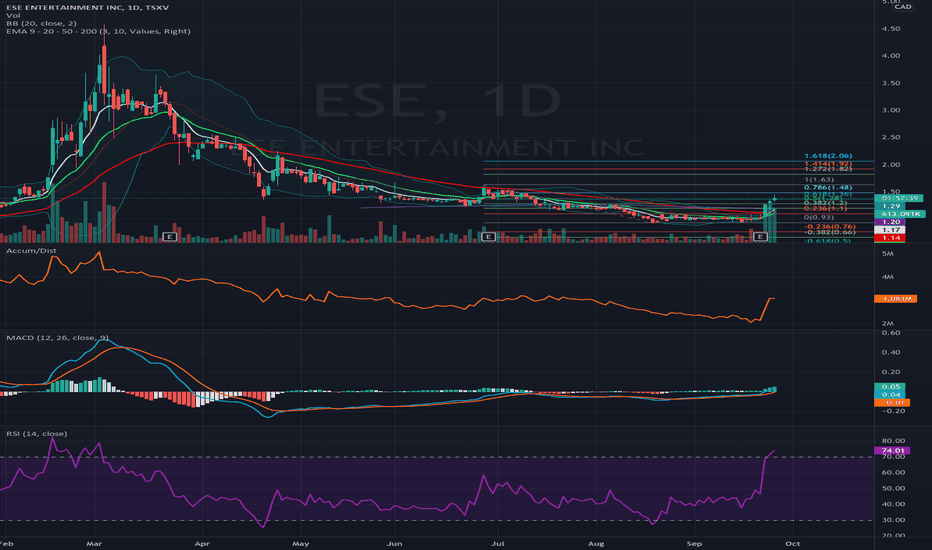Image resolution: width=932 pixels, height=550 pixels.
Task: Click the orange Accum/Dist value label
Action: [895, 298]
